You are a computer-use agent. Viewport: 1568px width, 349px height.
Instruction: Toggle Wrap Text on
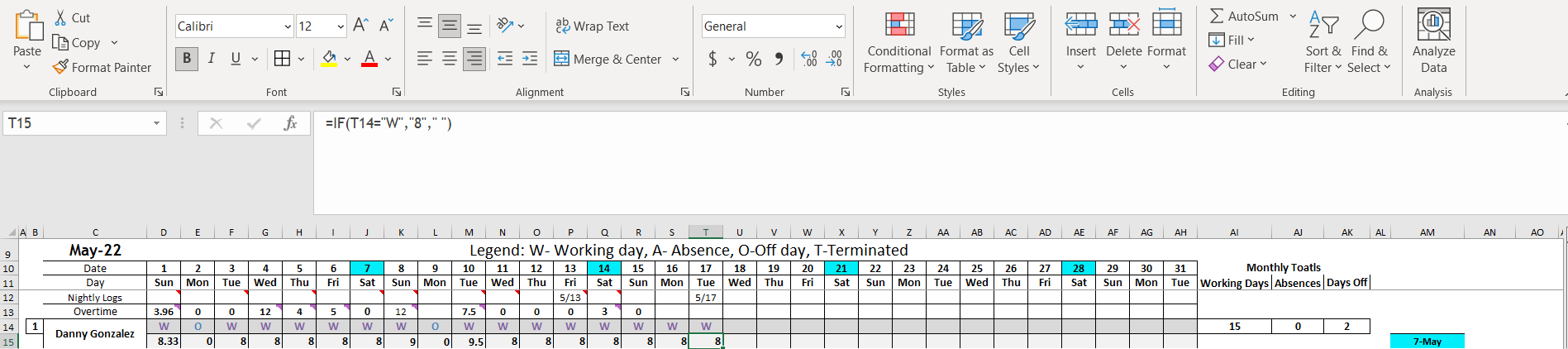pos(592,26)
